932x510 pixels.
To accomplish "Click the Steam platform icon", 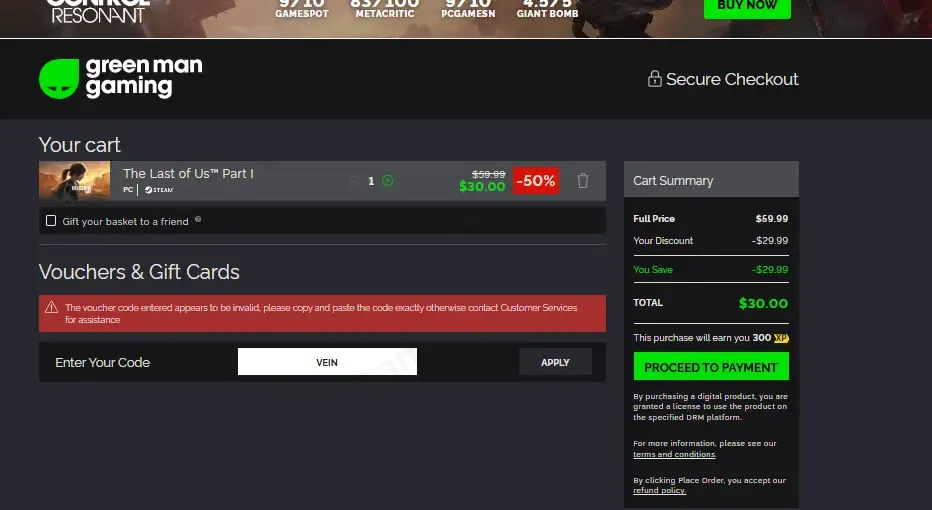I will tap(159, 190).
